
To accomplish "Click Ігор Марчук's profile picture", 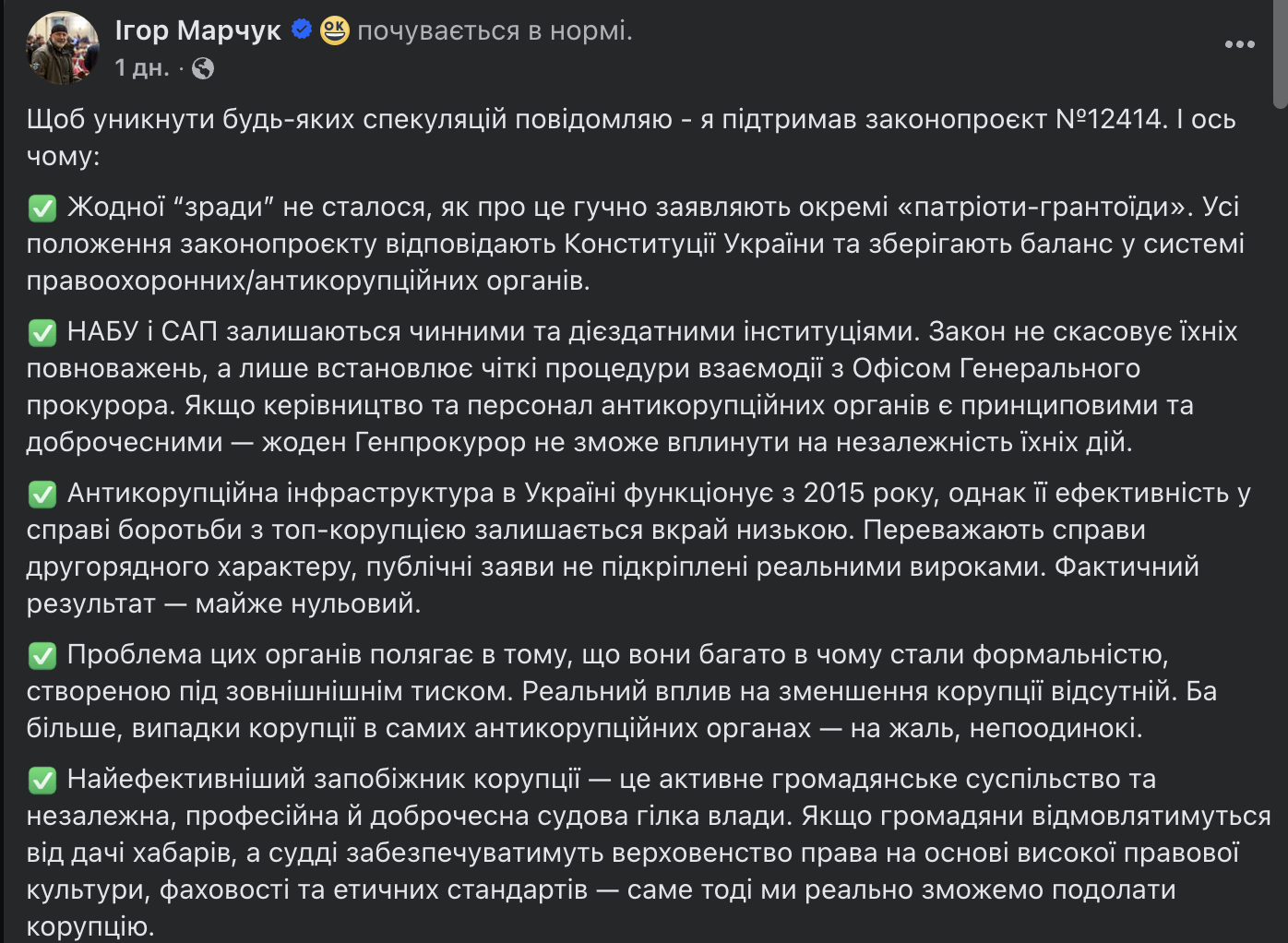I will [x=63, y=48].
